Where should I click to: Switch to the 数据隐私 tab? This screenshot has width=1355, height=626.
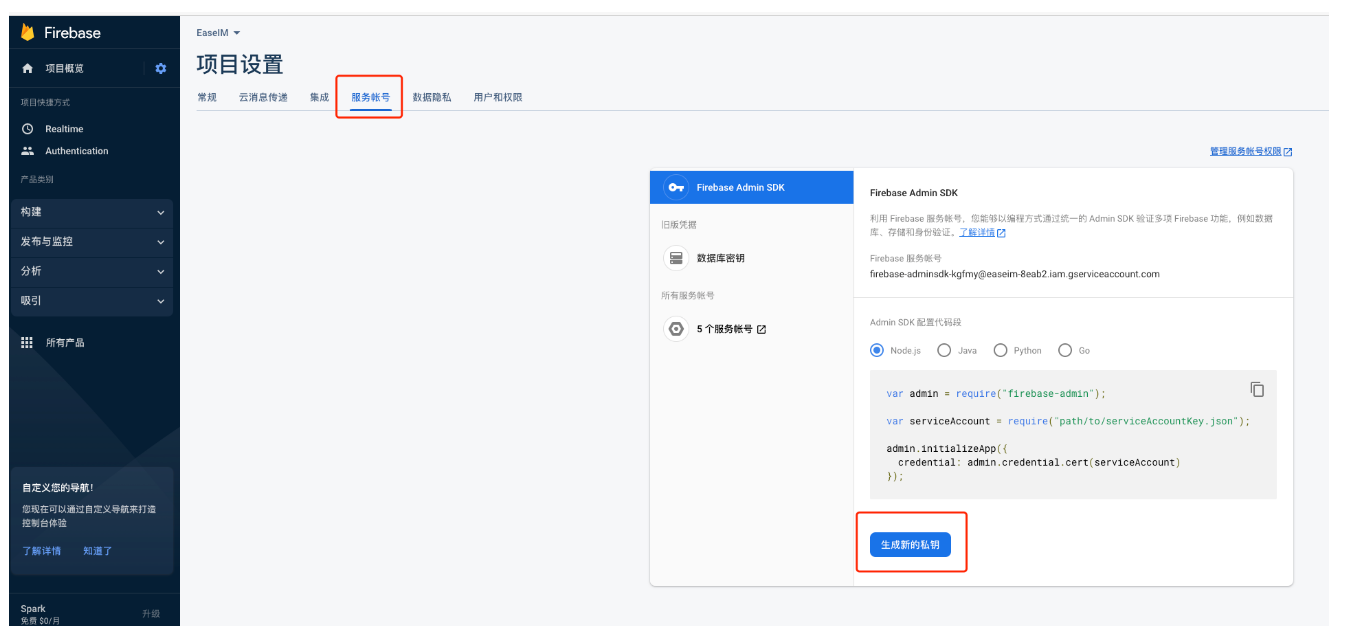pyautogui.click(x=432, y=97)
